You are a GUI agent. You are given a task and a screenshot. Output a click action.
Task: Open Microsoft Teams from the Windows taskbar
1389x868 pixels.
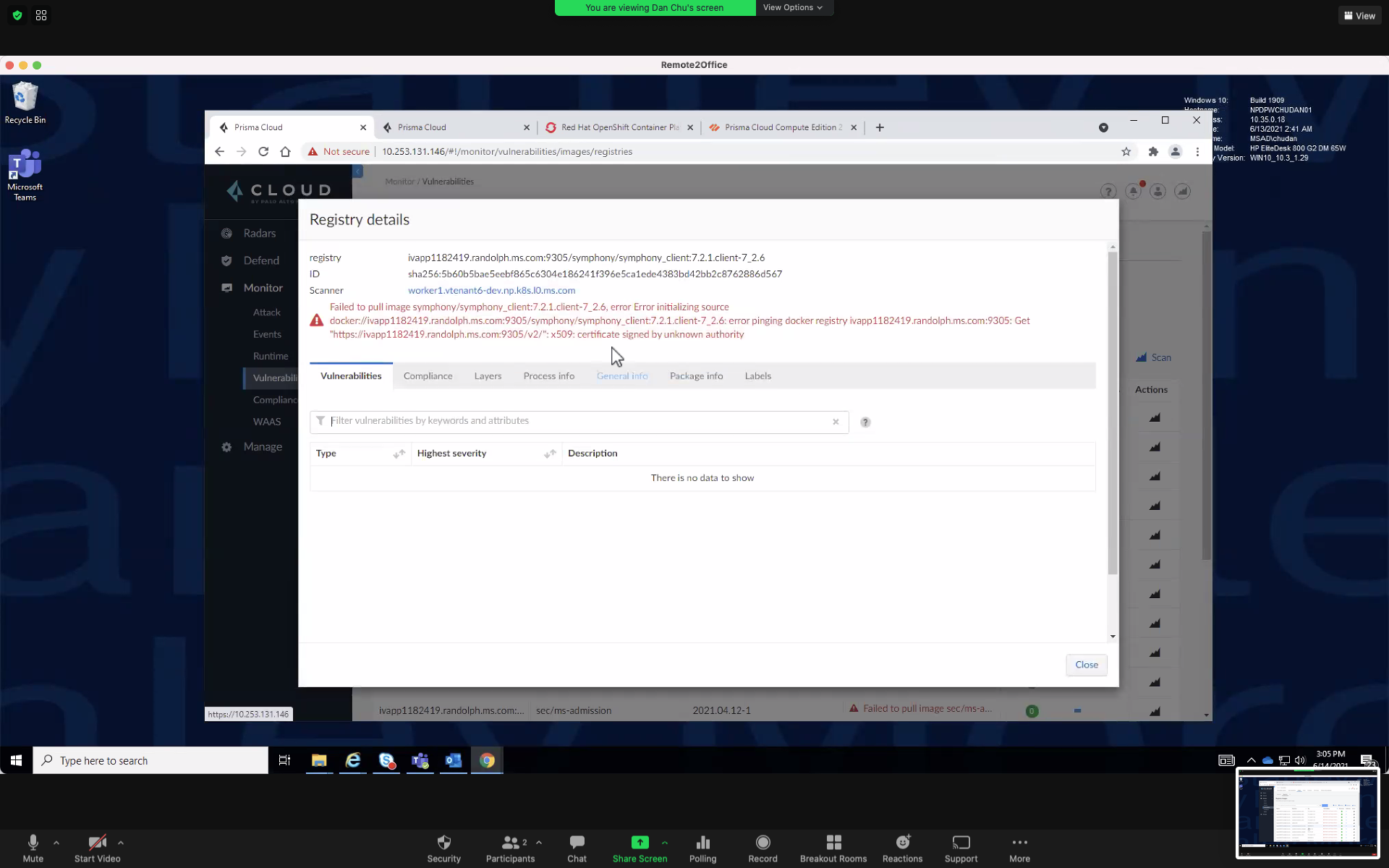(420, 761)
